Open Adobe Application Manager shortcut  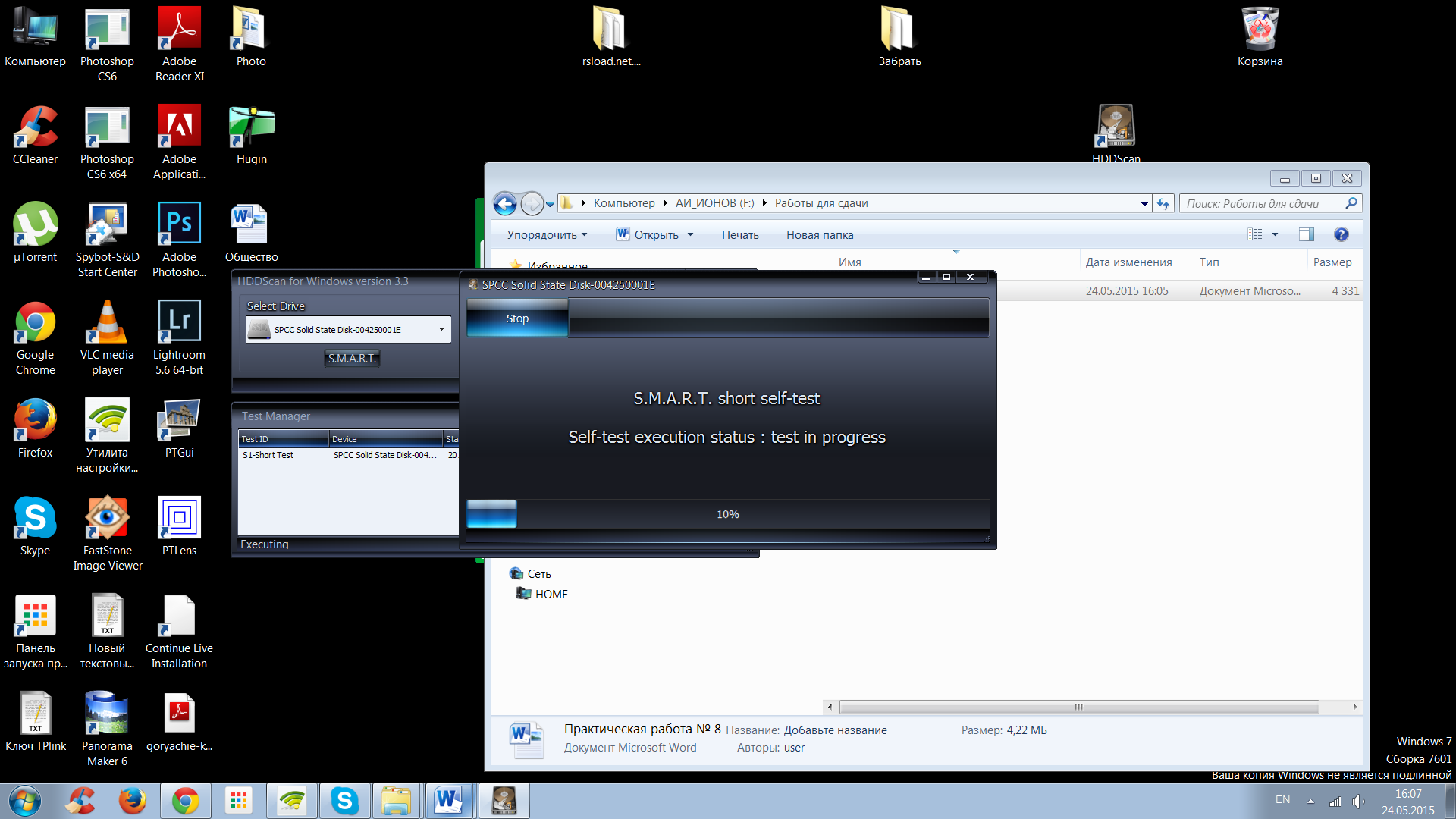coord(179,142)
